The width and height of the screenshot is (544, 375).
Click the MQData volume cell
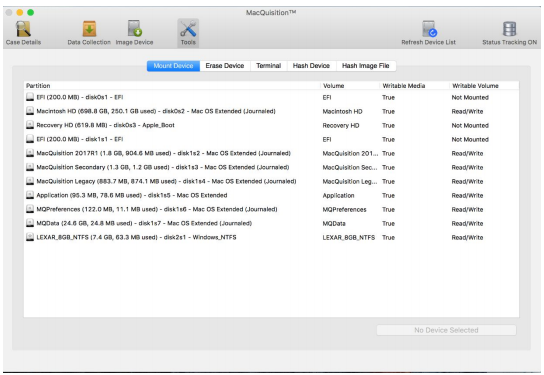334,223
